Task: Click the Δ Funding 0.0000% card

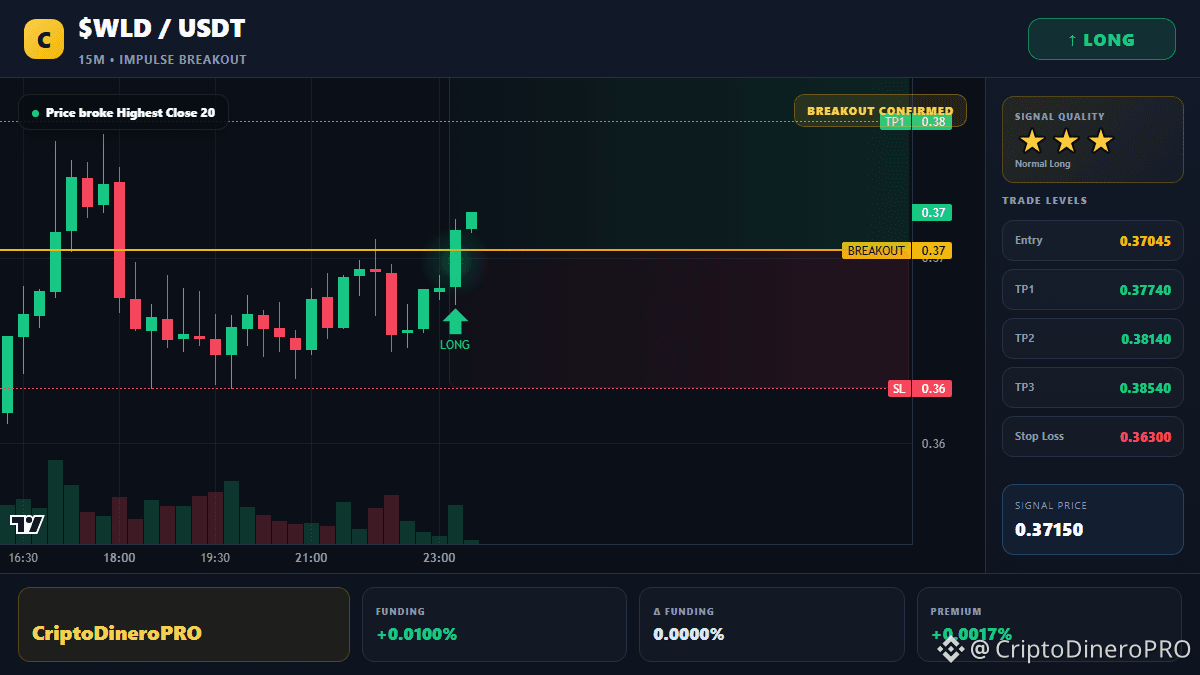Action: coord(772,625)
